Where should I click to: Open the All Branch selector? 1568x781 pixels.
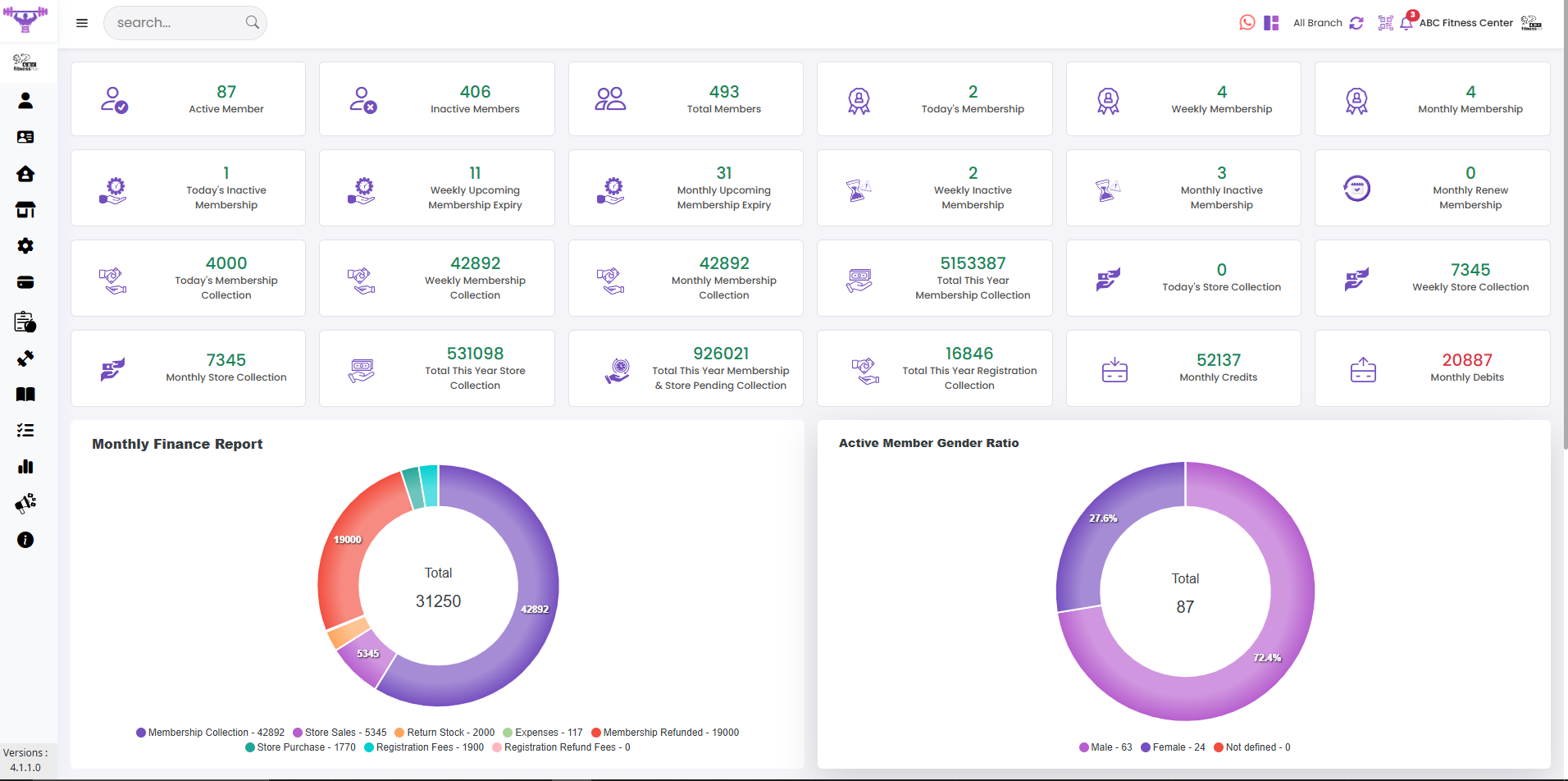point(1317,23)
